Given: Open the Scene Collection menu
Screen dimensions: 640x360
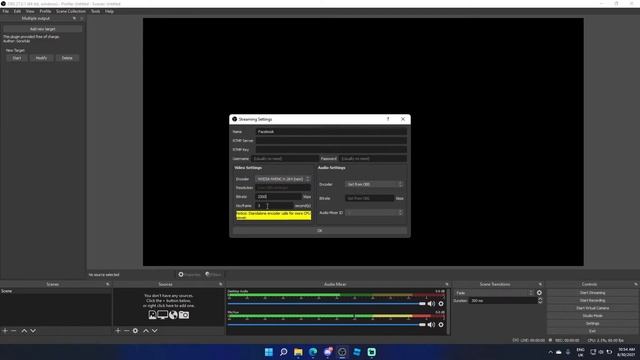Looking at the screenshot, I should [x=71, y=11].
